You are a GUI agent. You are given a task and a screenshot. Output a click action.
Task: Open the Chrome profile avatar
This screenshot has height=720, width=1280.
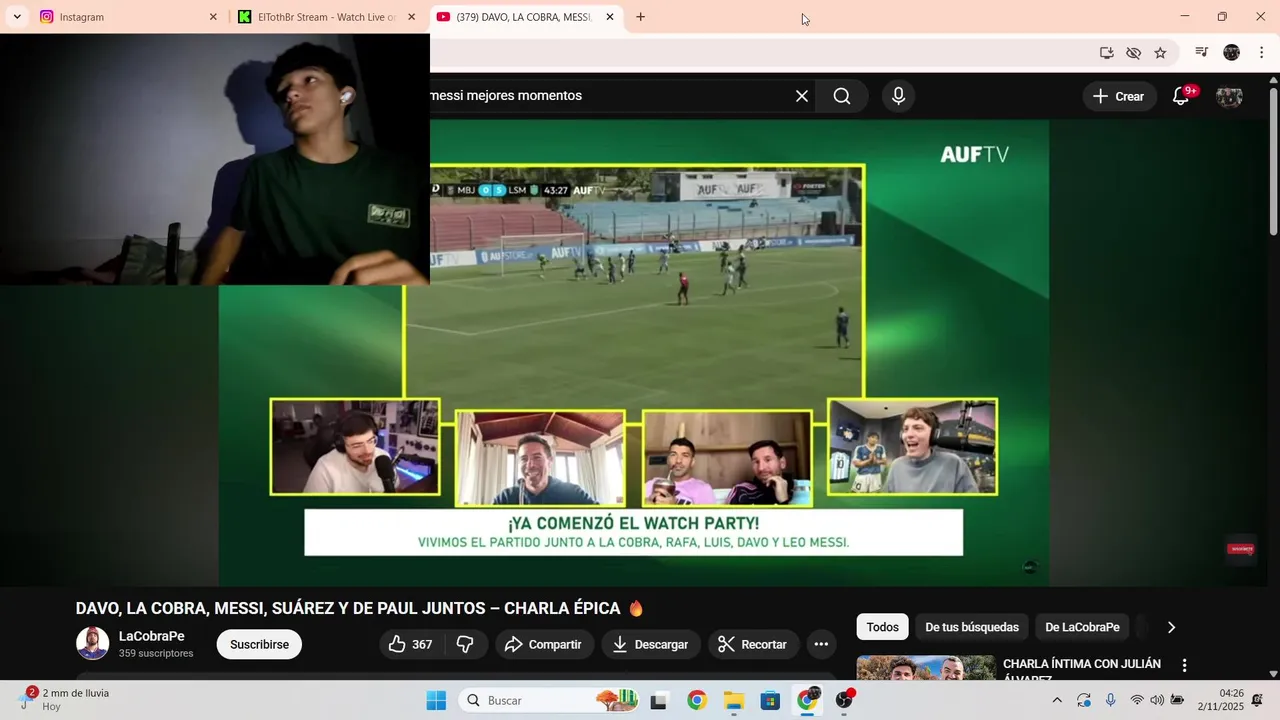point(1232,53)
